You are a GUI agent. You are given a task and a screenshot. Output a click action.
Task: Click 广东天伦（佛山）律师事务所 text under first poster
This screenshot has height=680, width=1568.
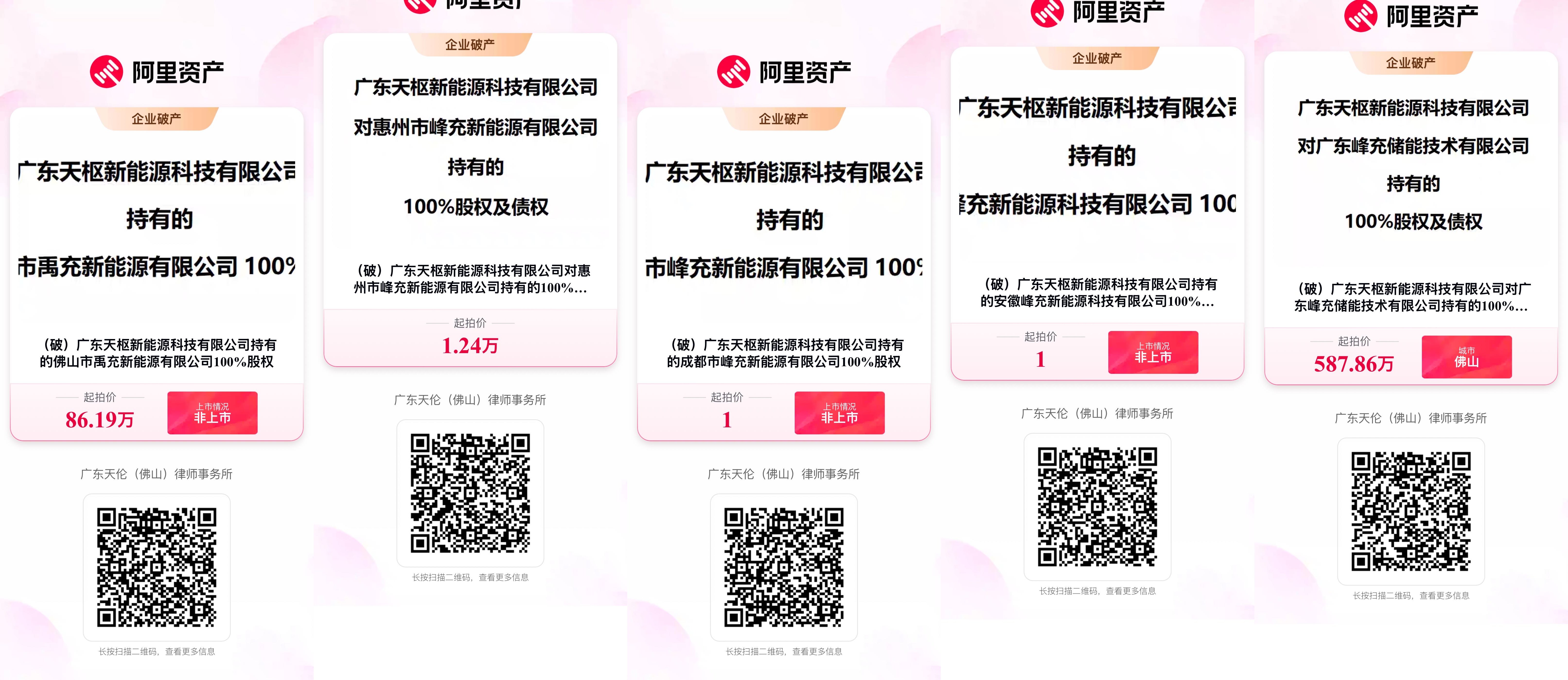[156, 474]
